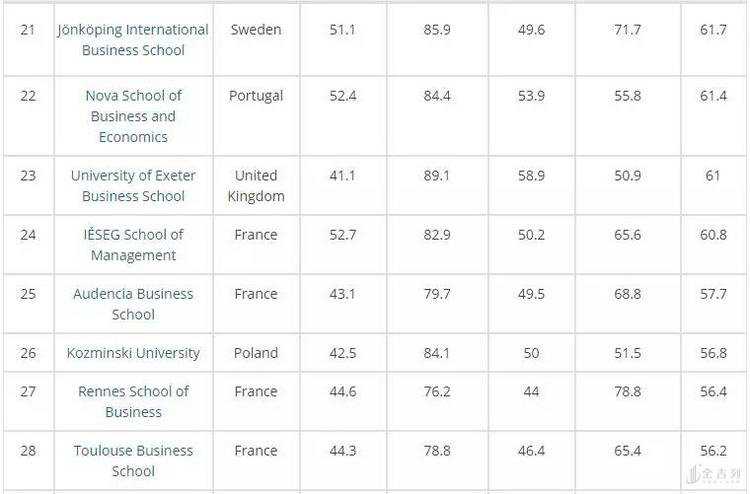Click Portugal country cell
The image size is (750, 494).
pyautogui.click(x=256, y=96)
